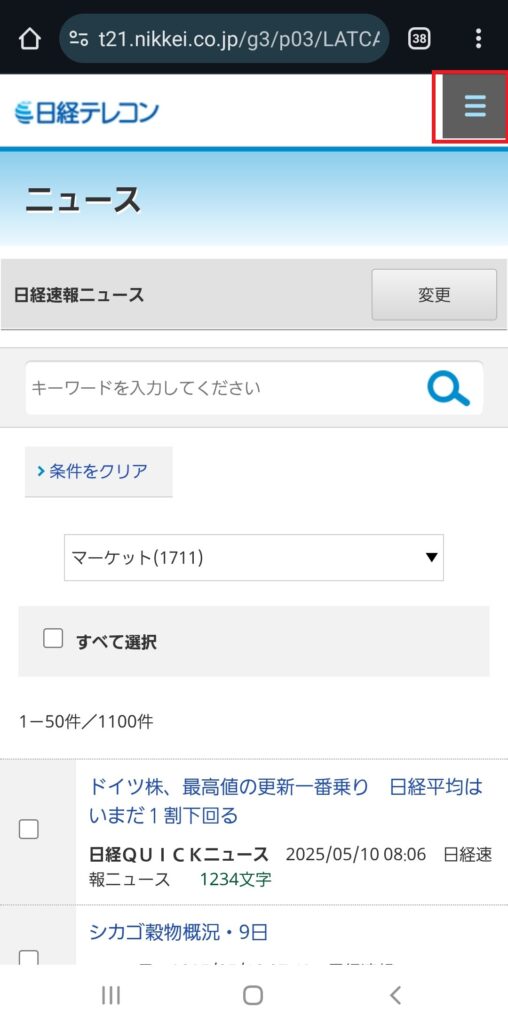Image resolution: width=508 pixels, height=1024 pixels.
Task: Tap the Android home navigation button
Action: pos(253,995)
